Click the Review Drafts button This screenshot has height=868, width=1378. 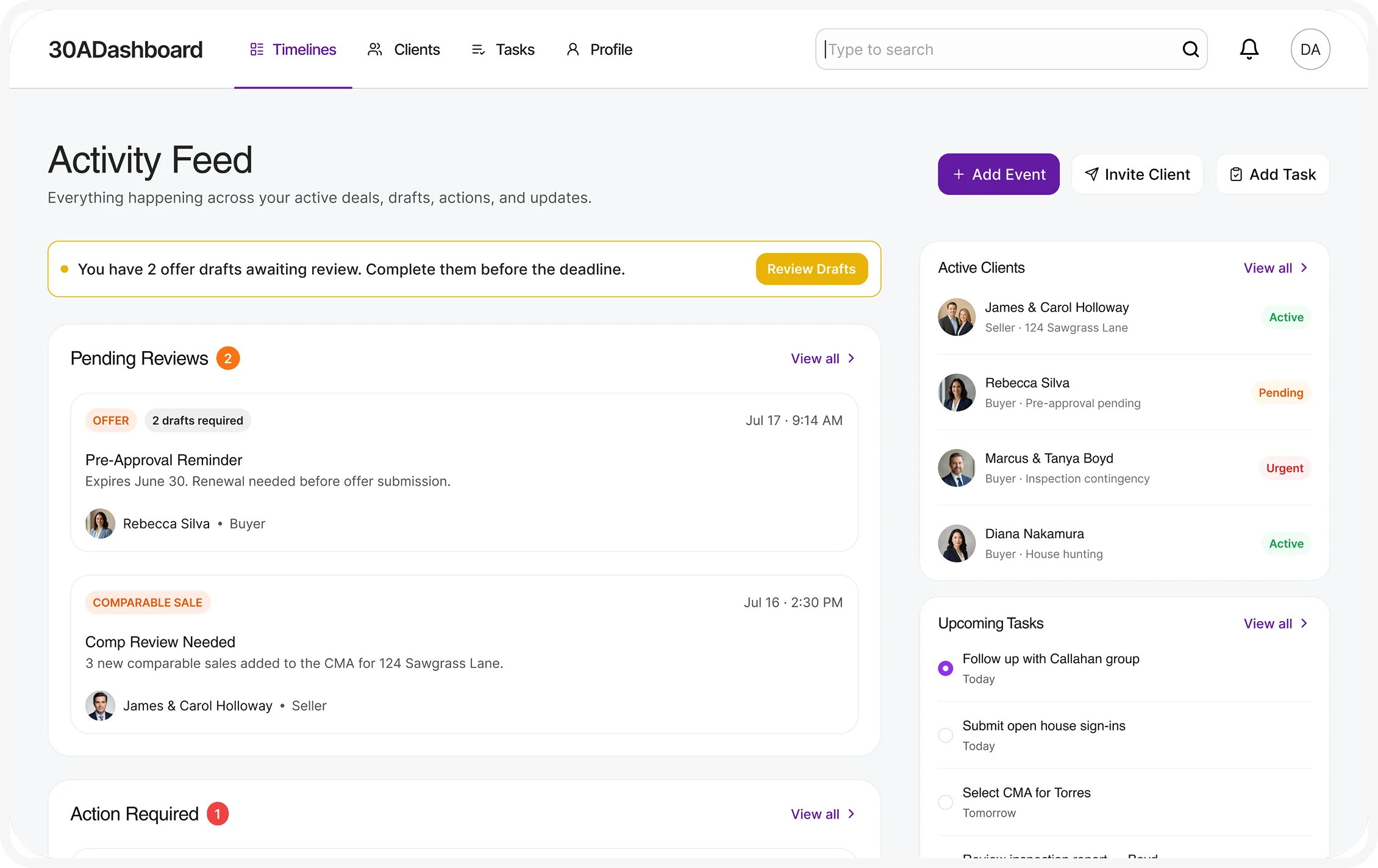(x=812, y=269)
